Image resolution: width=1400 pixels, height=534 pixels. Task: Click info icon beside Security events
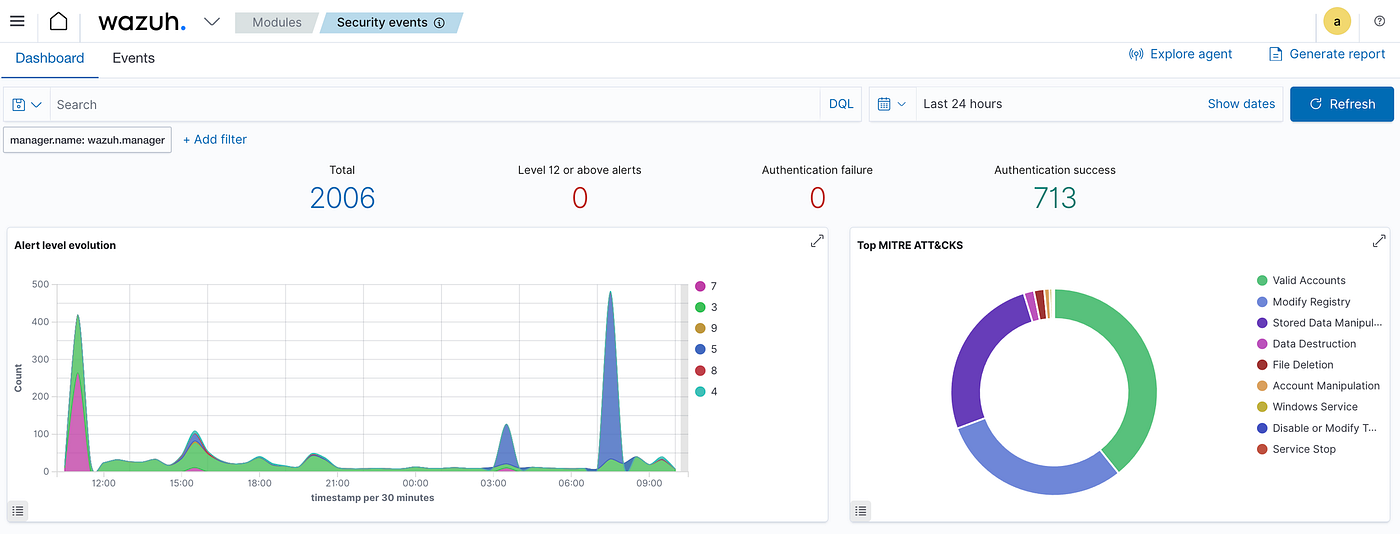point(439,23)
